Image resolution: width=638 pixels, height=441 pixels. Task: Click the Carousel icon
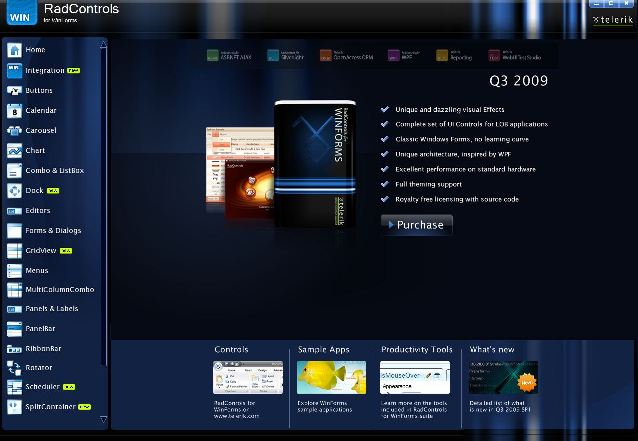tap(14, 130)
